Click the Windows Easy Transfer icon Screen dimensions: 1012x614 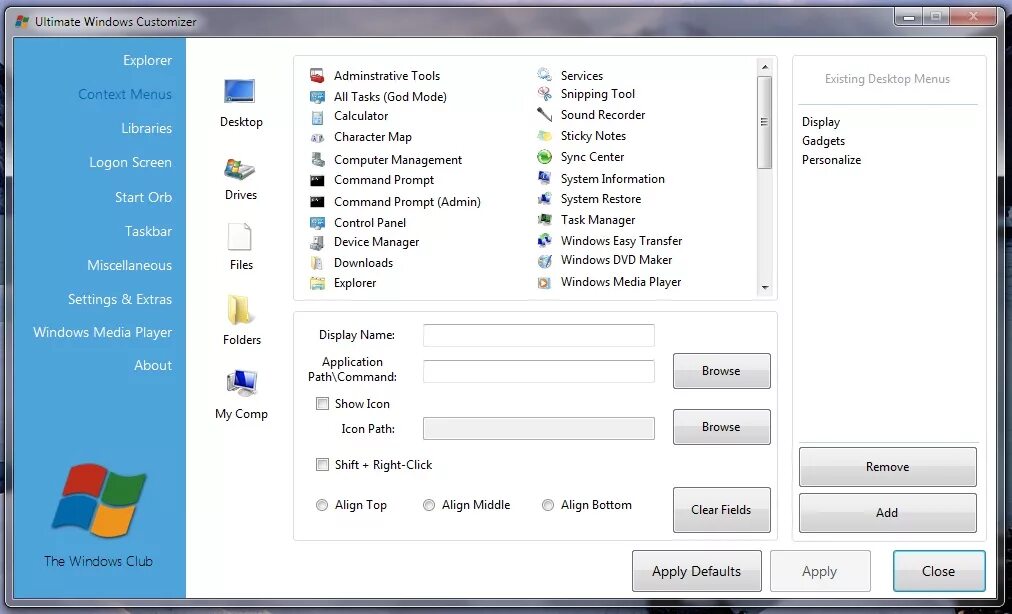(545, 240)
